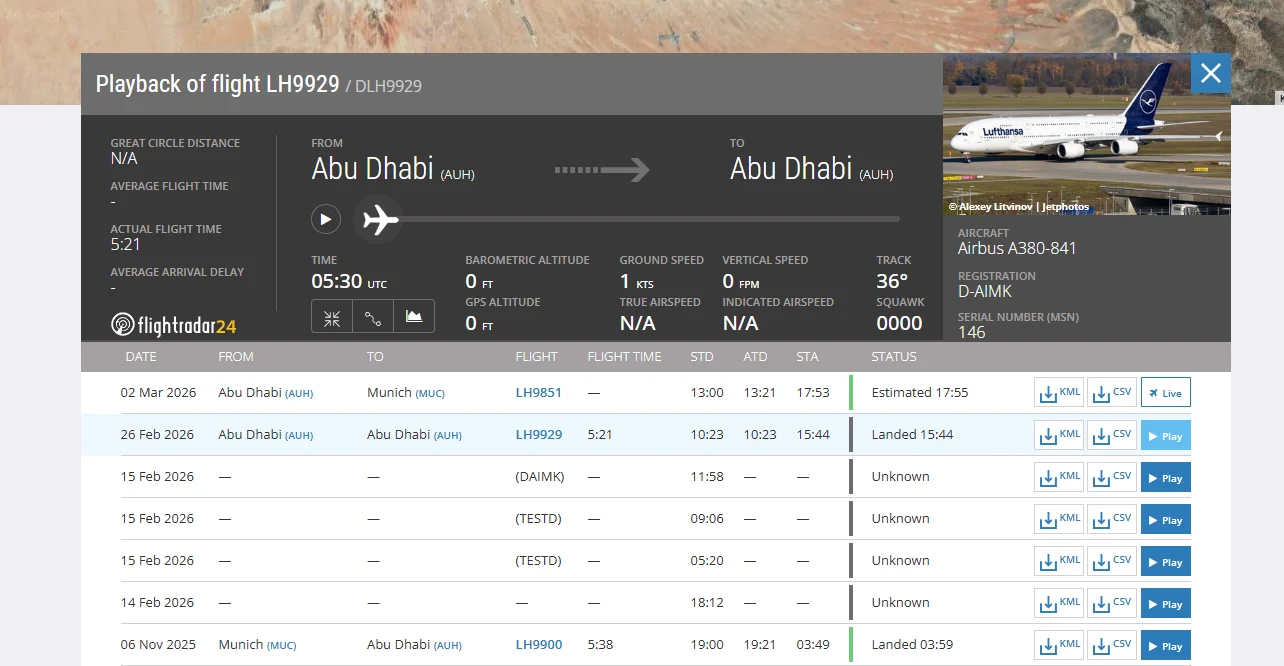Close the playback panel with the X button
Viewport: 1284px width, 666px height.
point(1211,73)
